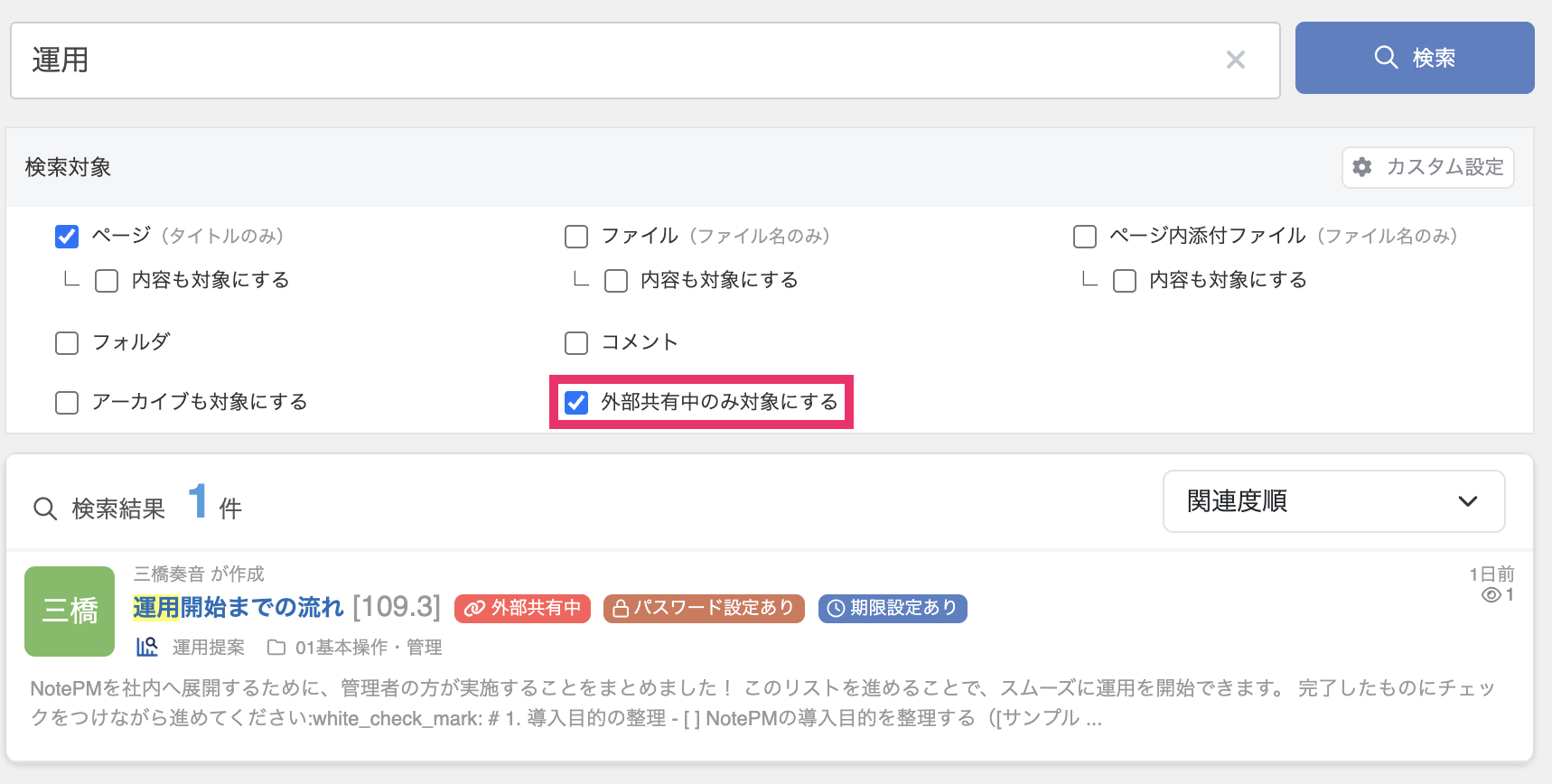
Task: Clear the search field with the X icon
Action: [1235, 61]
